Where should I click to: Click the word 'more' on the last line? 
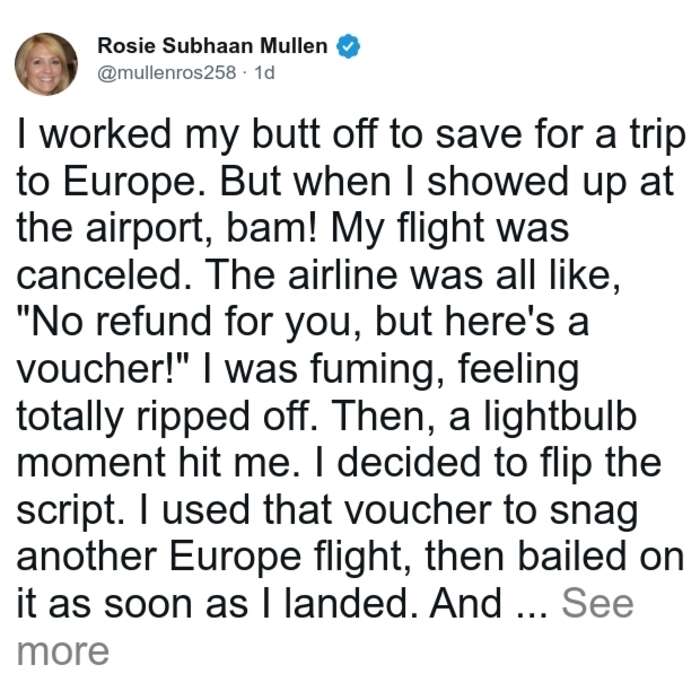[x=62, y=651]
